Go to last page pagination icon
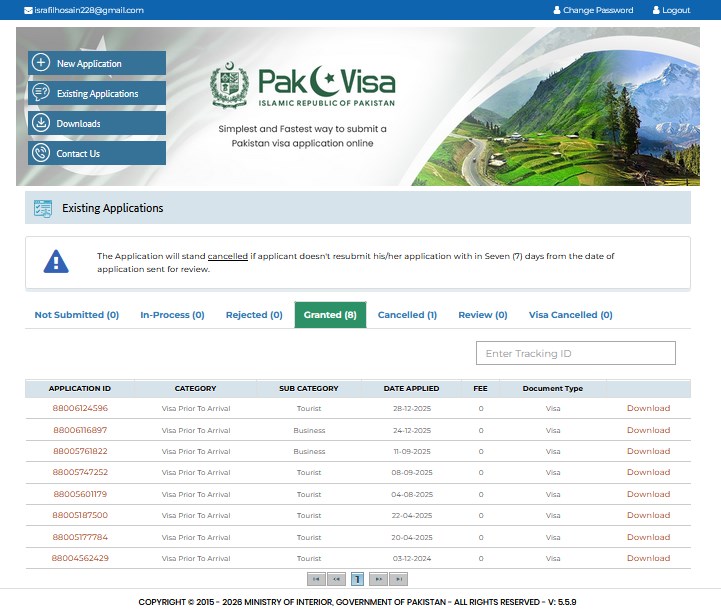 click(x=398, y=579)
